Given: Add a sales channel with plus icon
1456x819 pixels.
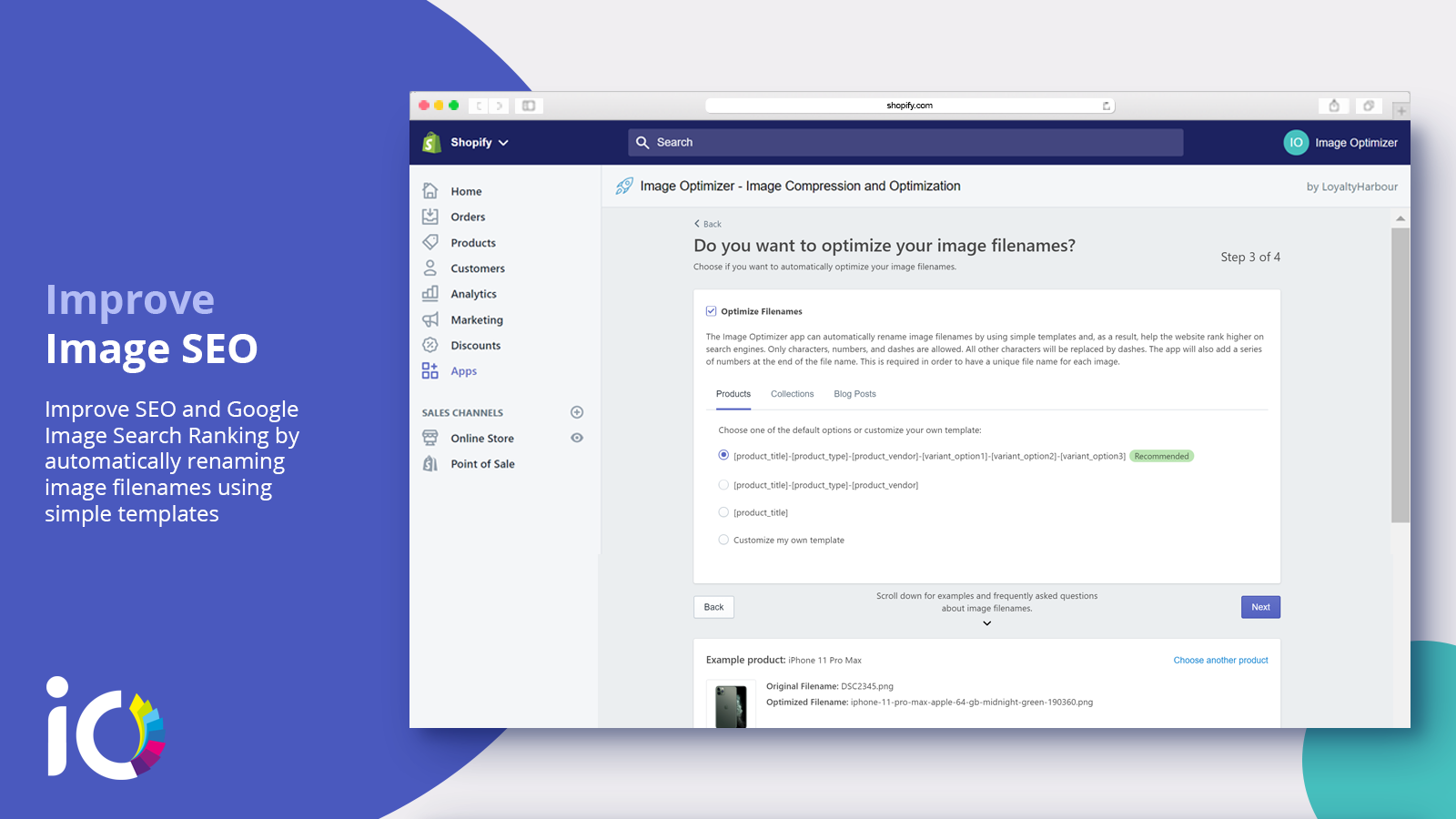Looking at the screenshot, I should (x=577, y=412).
